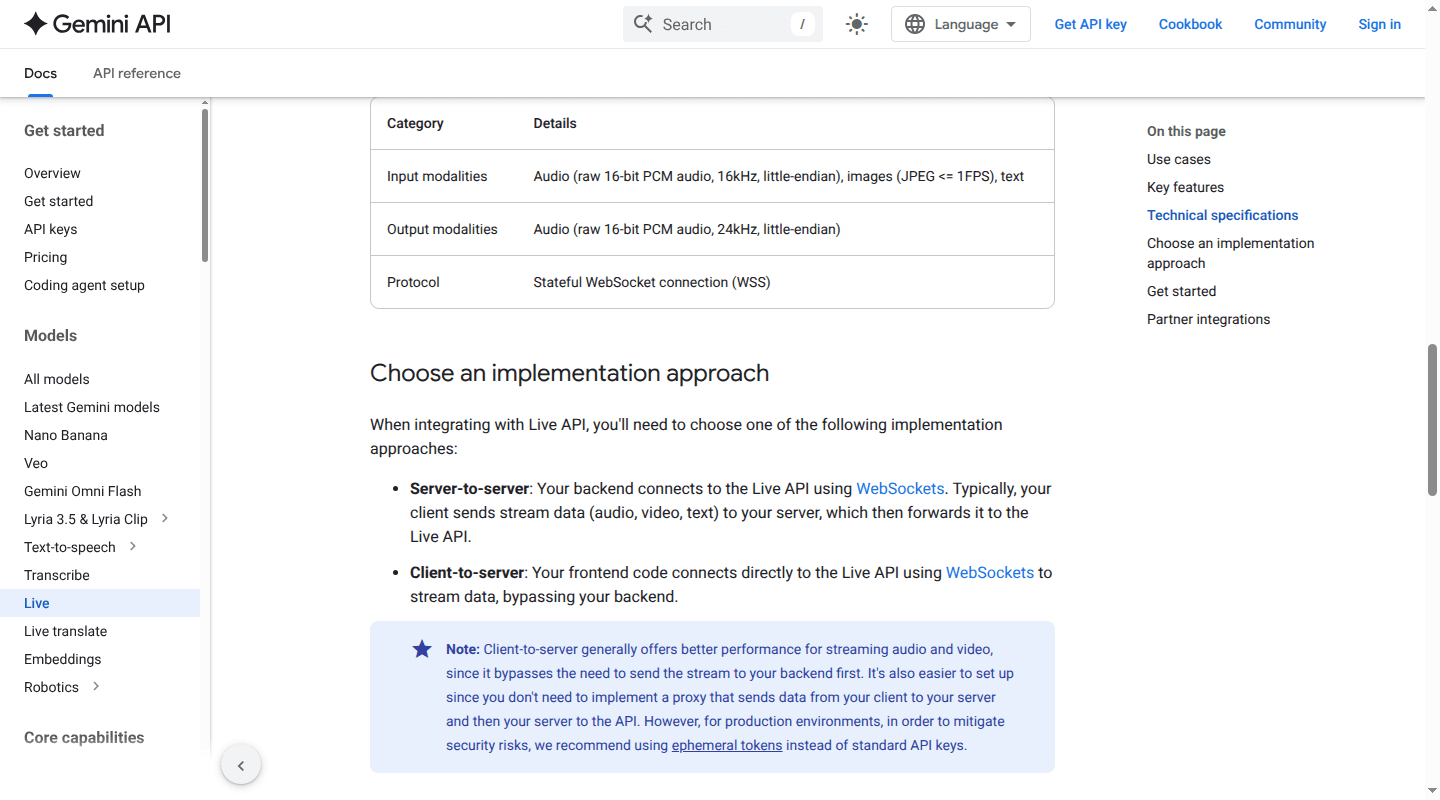The width and height of the screenshot is (1440, 800).
Task: Open the Live translate sidebar entry
Action: click(x=65, y=631)
